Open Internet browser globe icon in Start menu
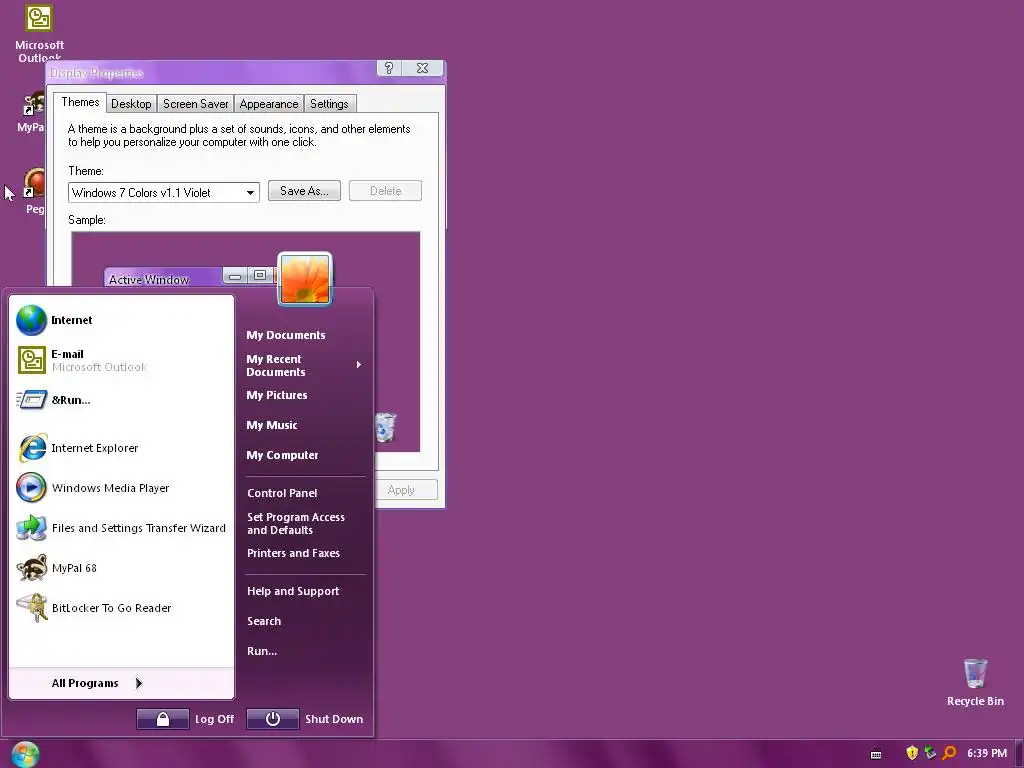Screen dimensions: 1024x768 click(31, 320)
